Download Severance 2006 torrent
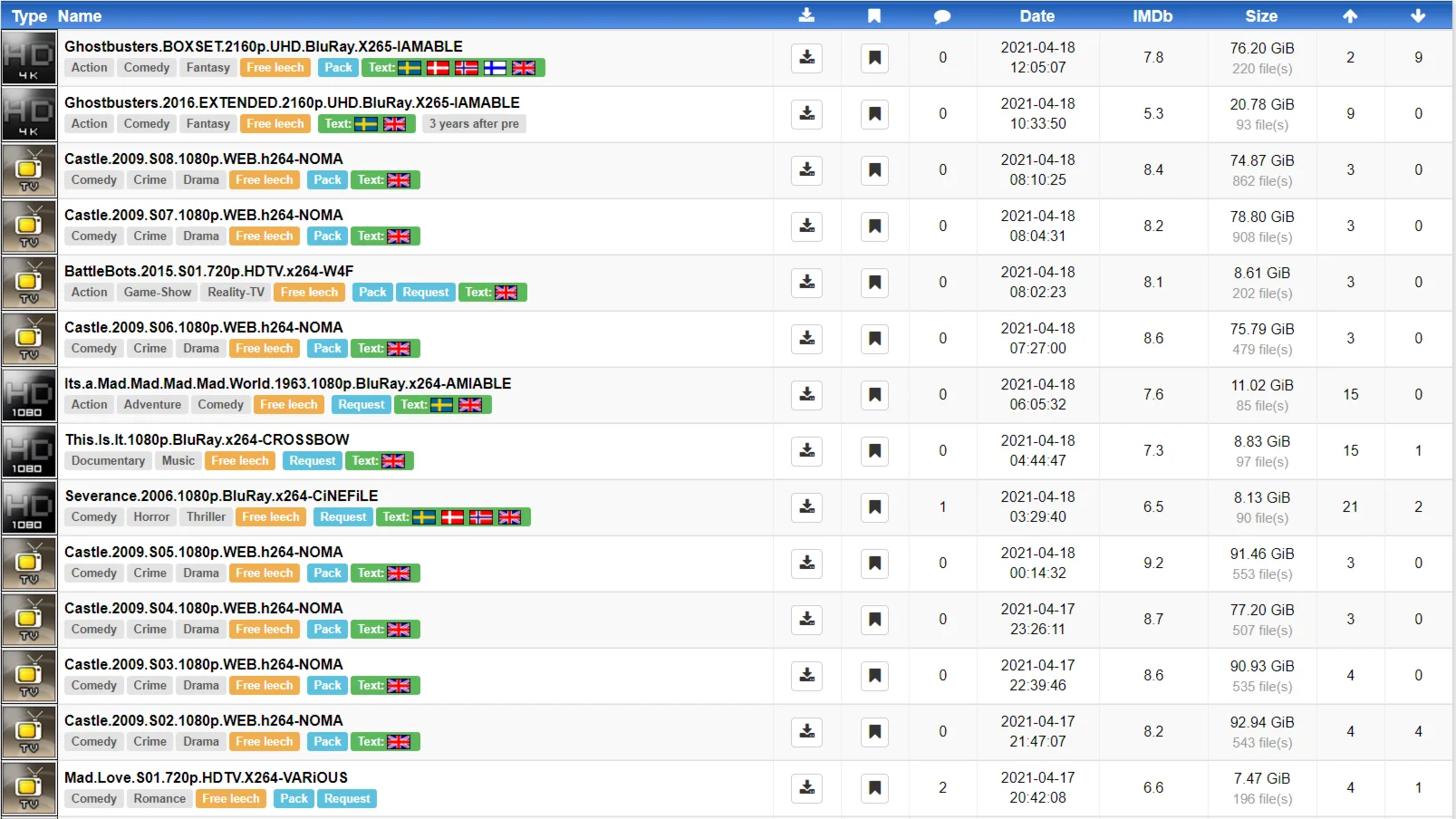Screen dimensions: 1456x819 (806, 507)
